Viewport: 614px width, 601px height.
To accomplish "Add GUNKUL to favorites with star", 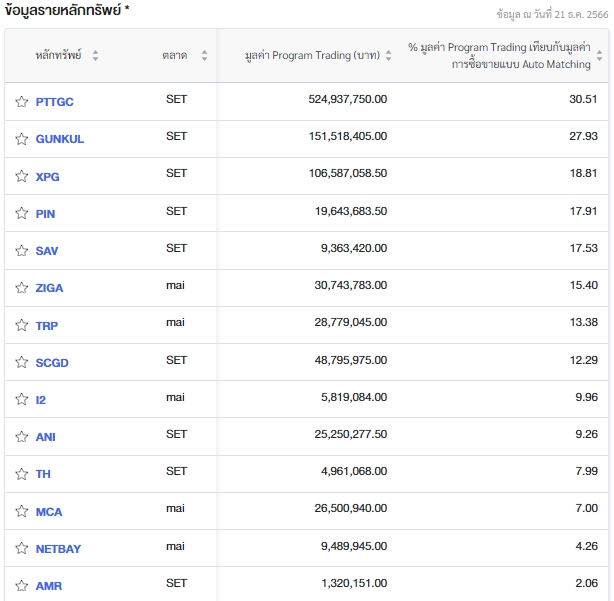I will pyautogui.click(x=22, y=139).
